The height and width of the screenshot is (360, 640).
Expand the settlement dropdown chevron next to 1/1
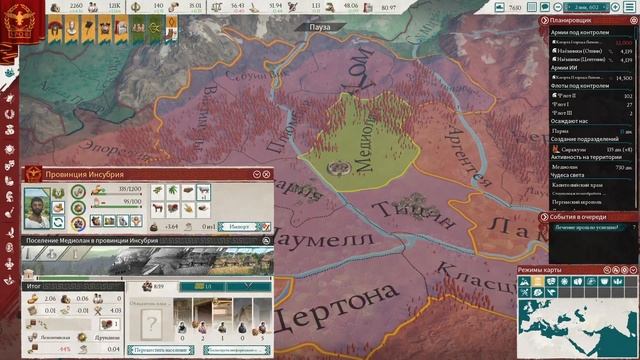(249, 286)
